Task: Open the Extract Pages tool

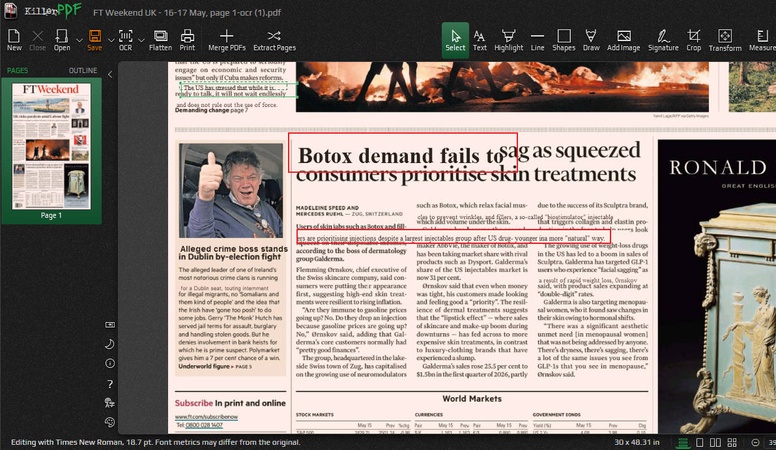Action: 274,40
